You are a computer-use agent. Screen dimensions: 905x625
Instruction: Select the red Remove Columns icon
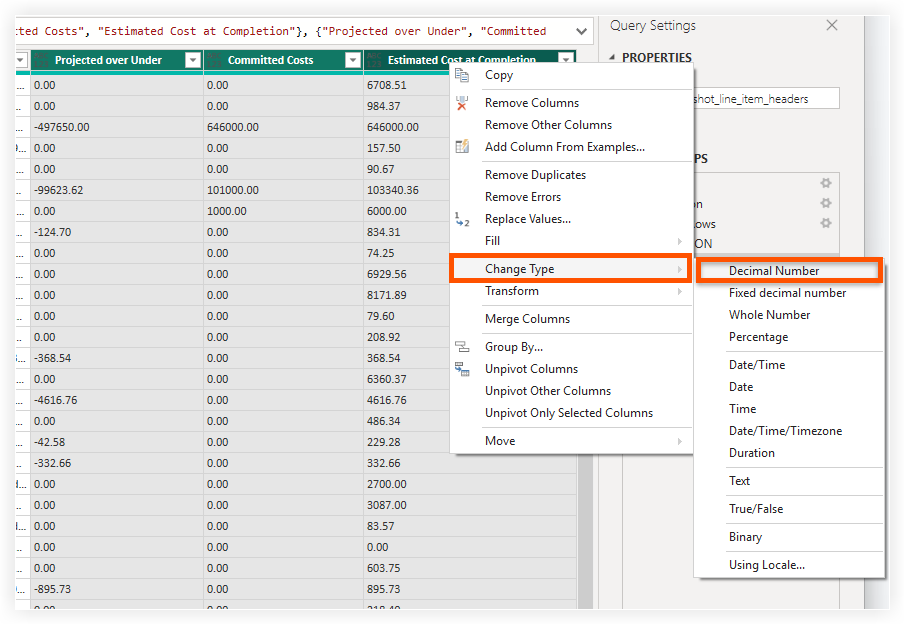point(463,102)
